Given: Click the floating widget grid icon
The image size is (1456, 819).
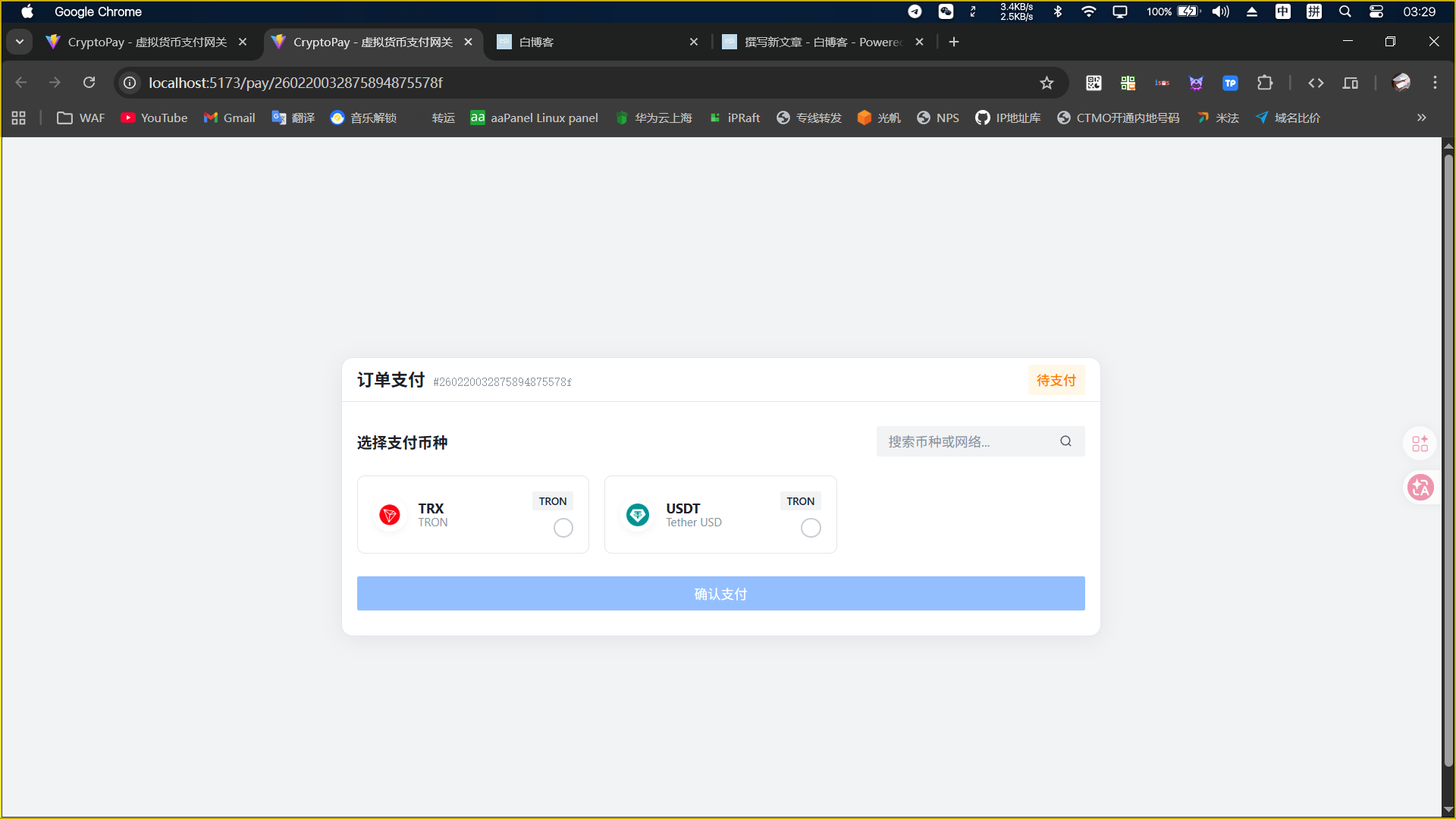Looking at the screenshot, I should 1420,444.
